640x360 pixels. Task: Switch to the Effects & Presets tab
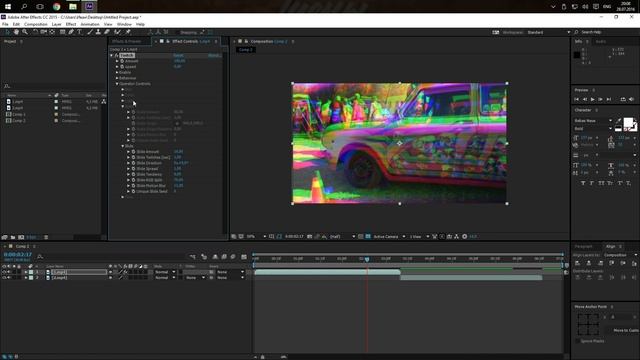[127, 41]
